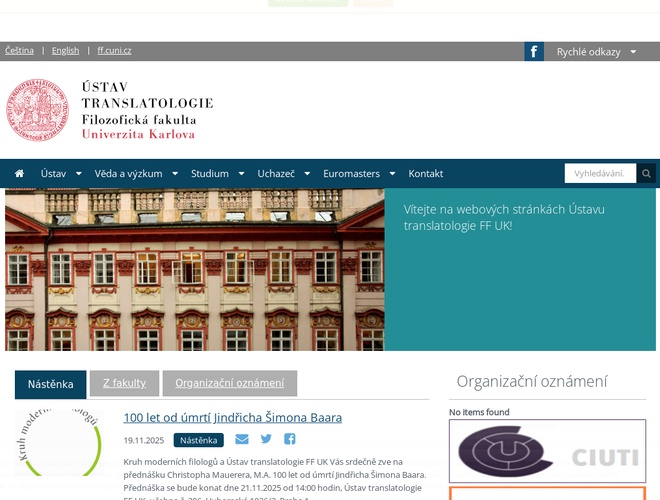
Task: Switch to the Z fakulty tab
Action: click(x=124, y=383)
